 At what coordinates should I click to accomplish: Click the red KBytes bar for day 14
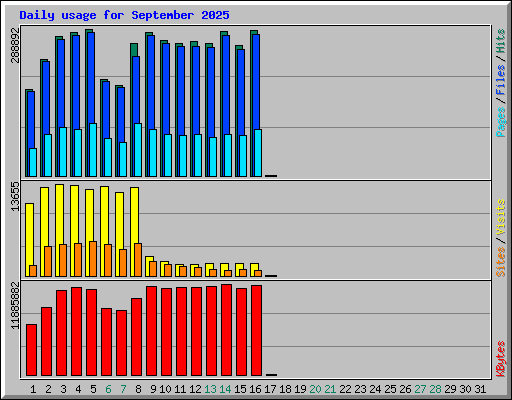point(226,330)
